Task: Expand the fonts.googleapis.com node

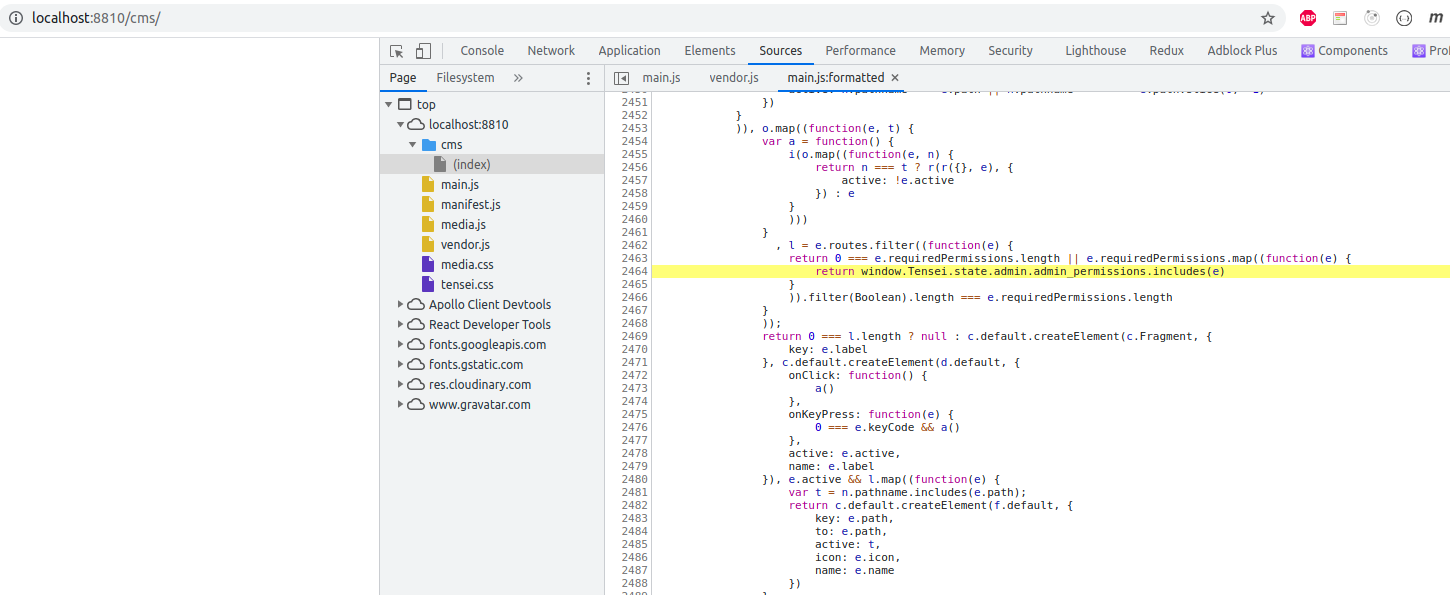Action: (400, 344)
